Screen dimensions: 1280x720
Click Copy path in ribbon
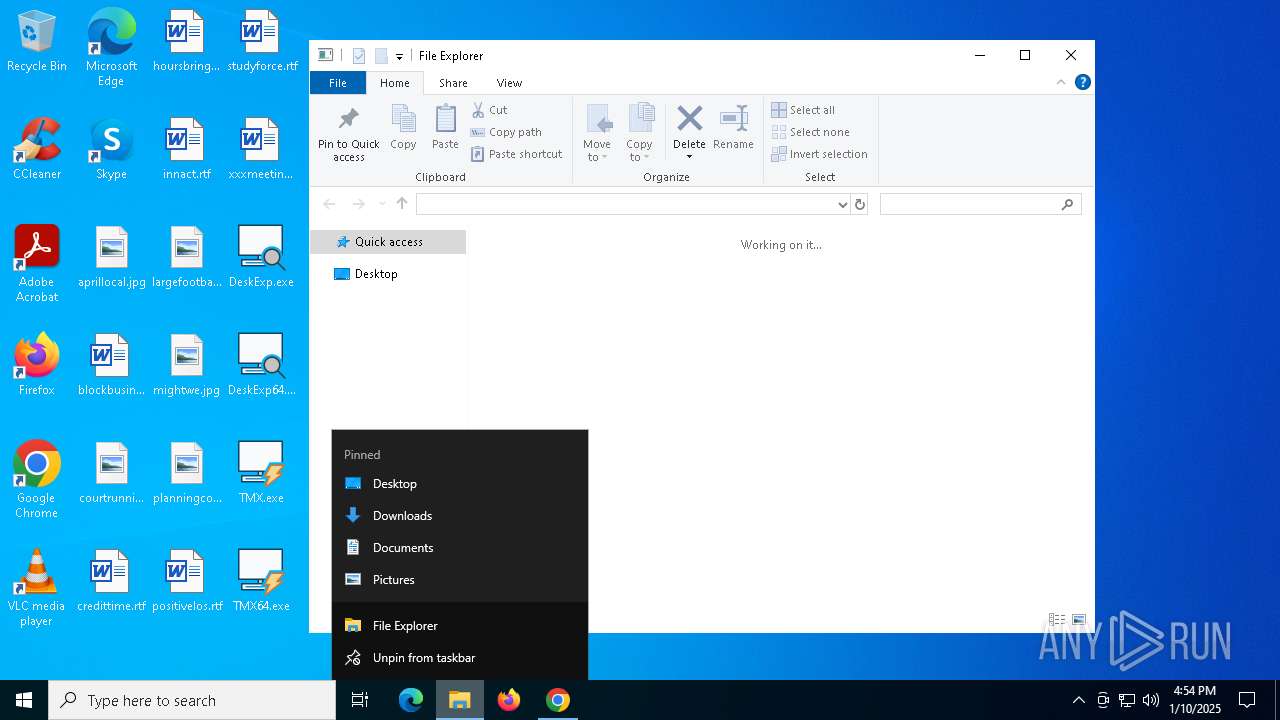[506, 132]
